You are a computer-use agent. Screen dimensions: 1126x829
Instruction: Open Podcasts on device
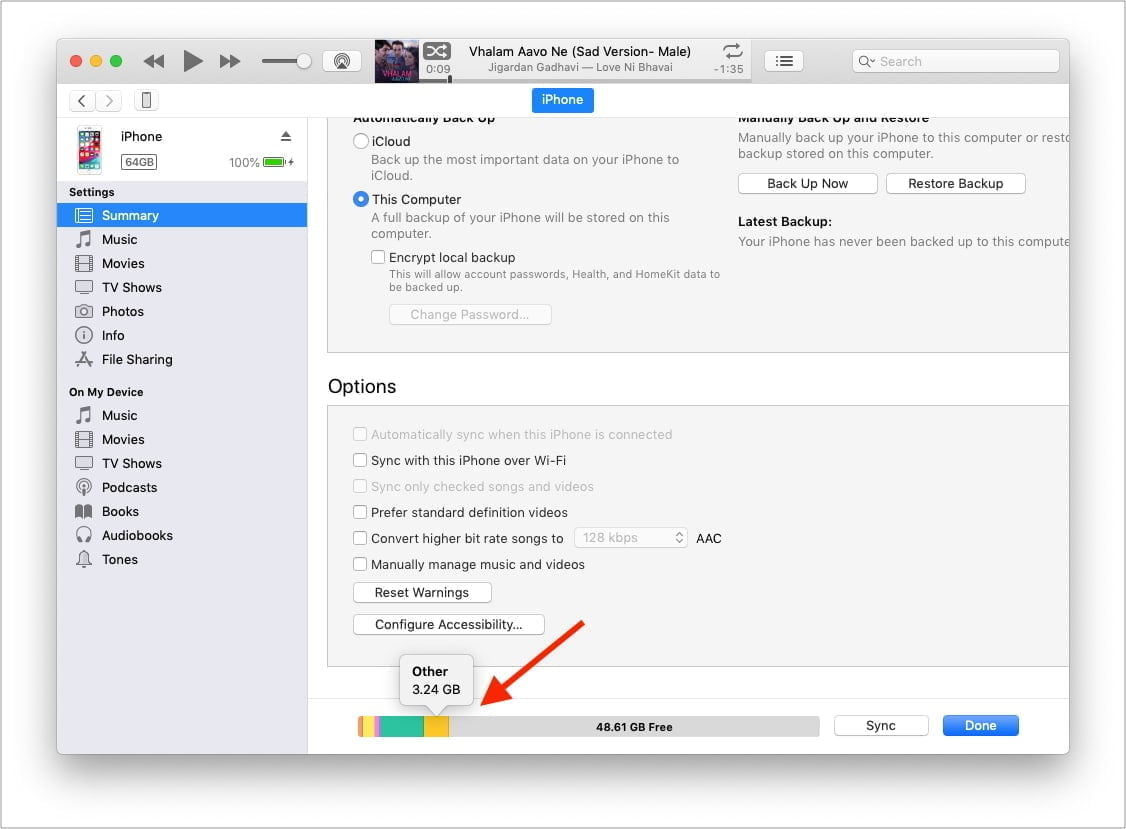coord(182,488)
